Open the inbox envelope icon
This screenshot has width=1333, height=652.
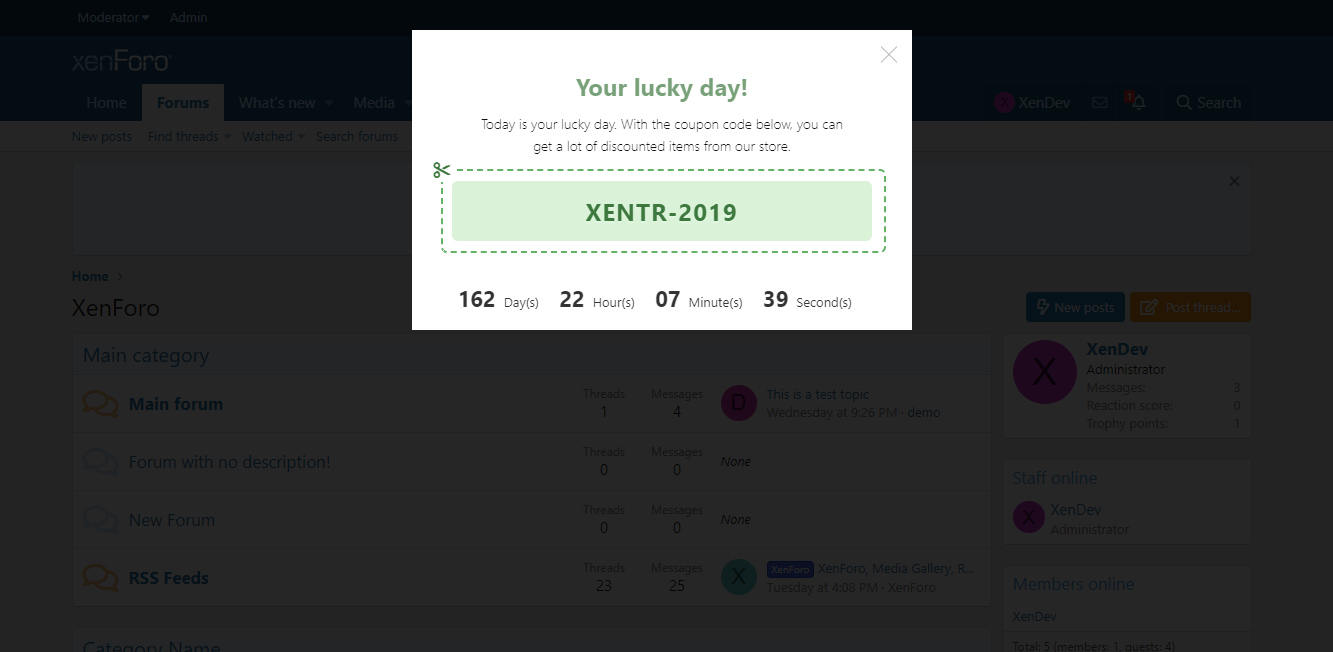(x=1099, y=103)
